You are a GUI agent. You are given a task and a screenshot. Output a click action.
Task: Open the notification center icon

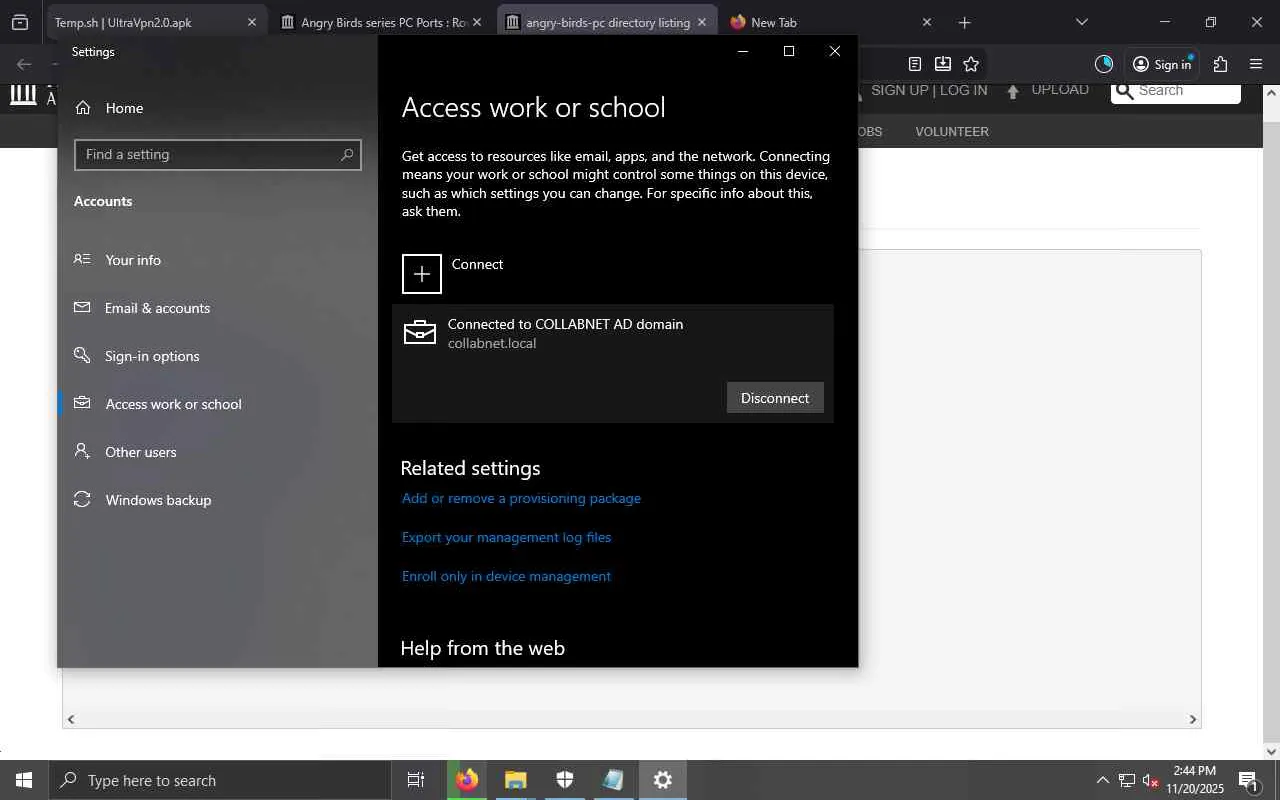[1248, 780]
